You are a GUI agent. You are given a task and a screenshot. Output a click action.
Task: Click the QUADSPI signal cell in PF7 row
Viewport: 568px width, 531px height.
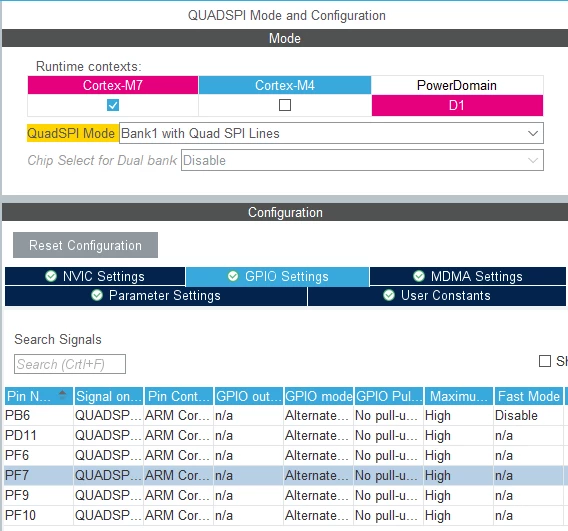coord(109,475)
